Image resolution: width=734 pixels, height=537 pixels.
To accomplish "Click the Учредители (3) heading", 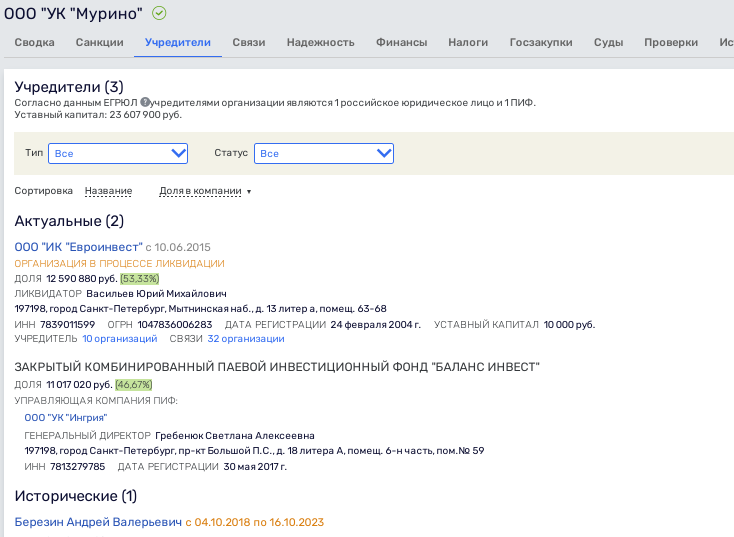I will 69,87.
